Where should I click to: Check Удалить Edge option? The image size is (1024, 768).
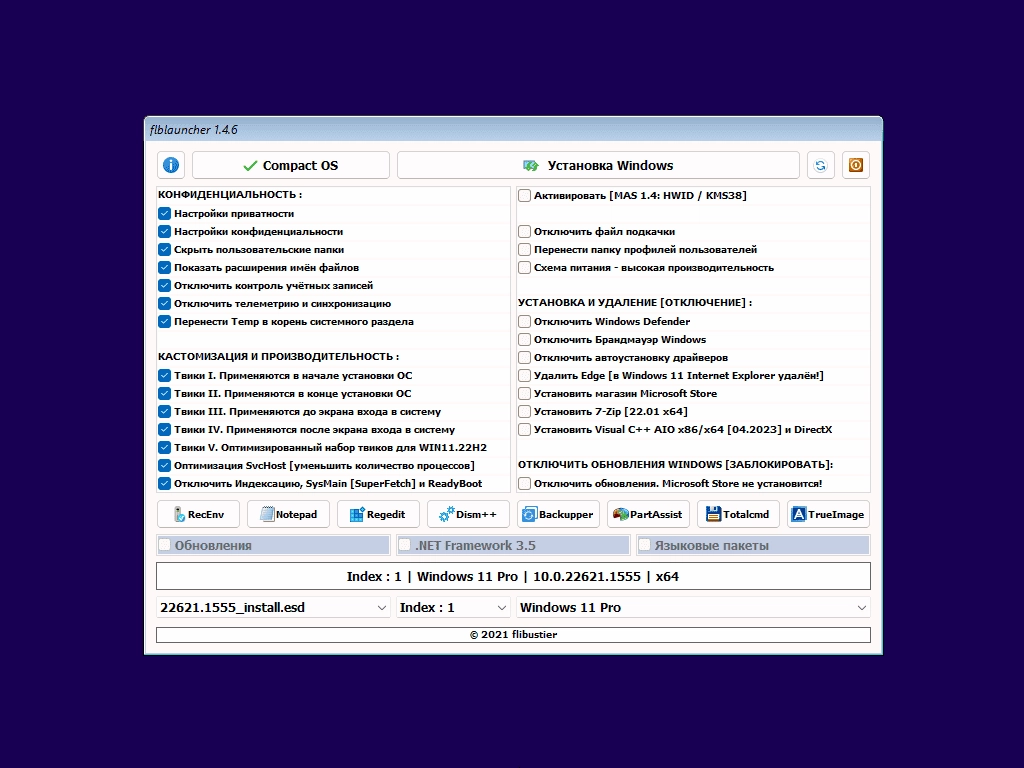[524, 376]
